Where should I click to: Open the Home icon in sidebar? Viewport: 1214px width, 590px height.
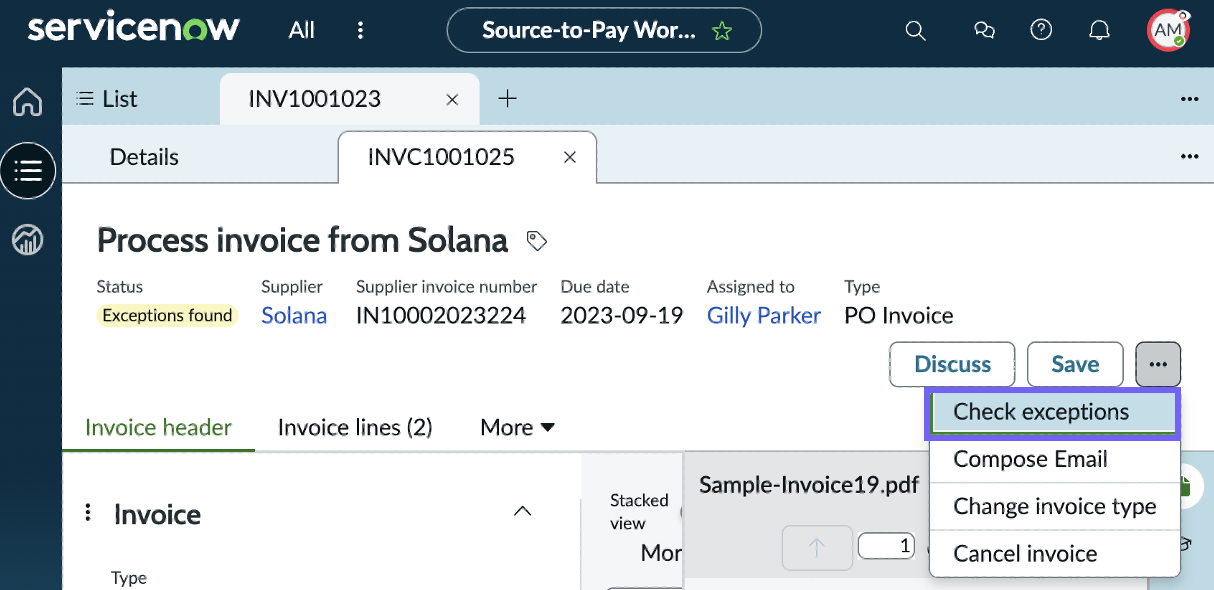click(x=28, y=102)
